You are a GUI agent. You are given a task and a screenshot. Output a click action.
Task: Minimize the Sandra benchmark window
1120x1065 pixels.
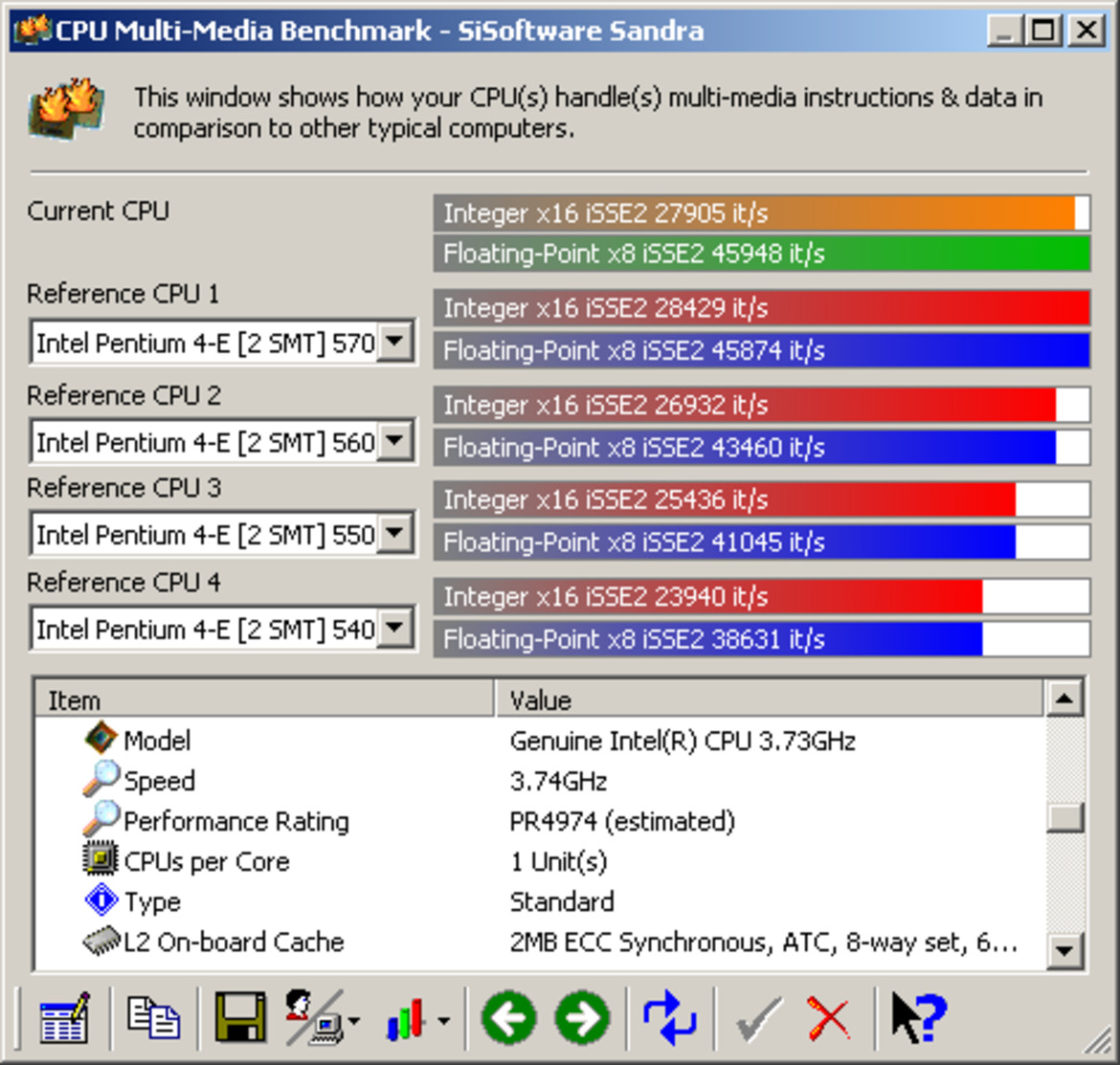[1003, 31]
